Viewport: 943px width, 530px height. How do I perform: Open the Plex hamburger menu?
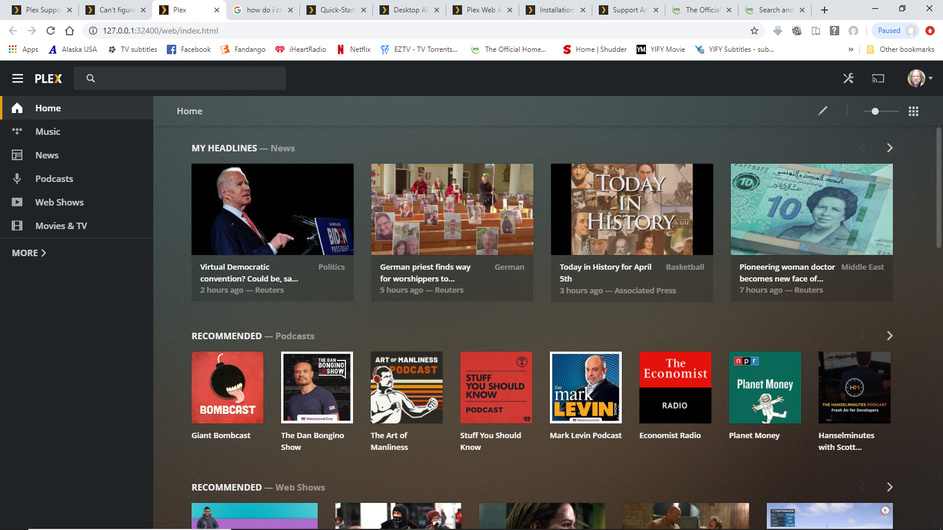click(x=17, y=78)
